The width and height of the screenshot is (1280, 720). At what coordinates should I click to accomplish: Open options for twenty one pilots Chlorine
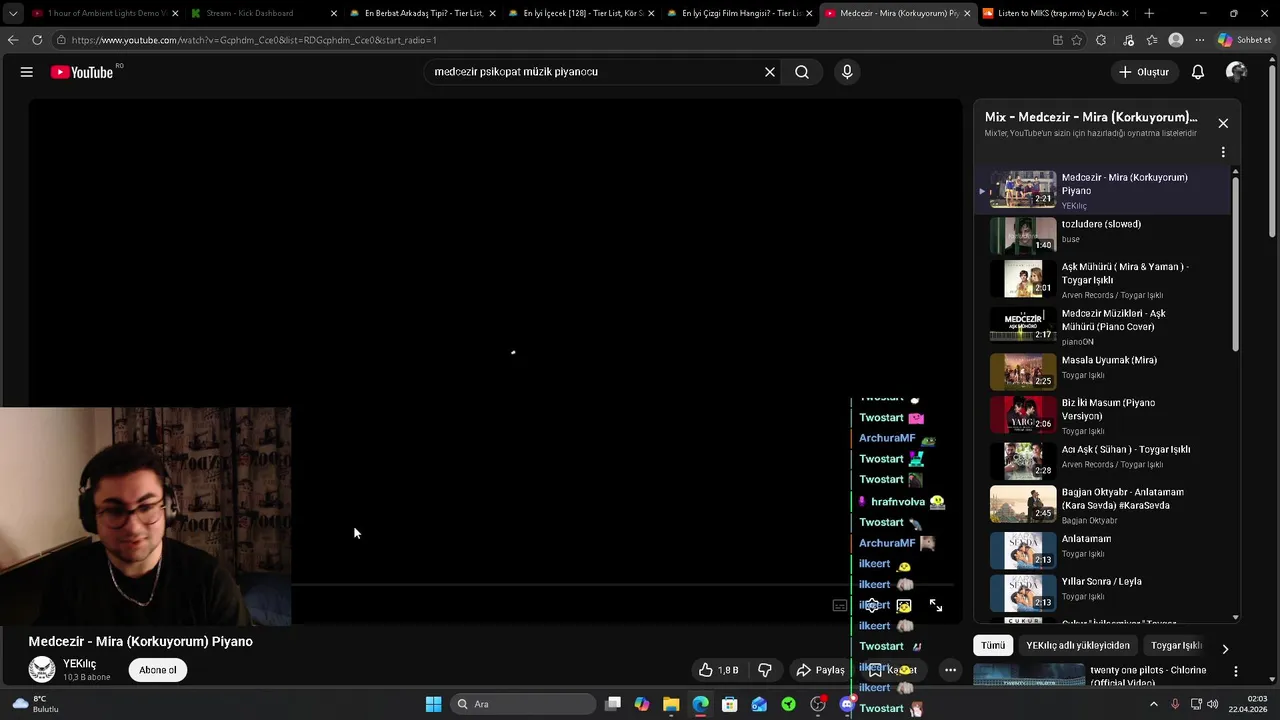tap(1236, 672)
